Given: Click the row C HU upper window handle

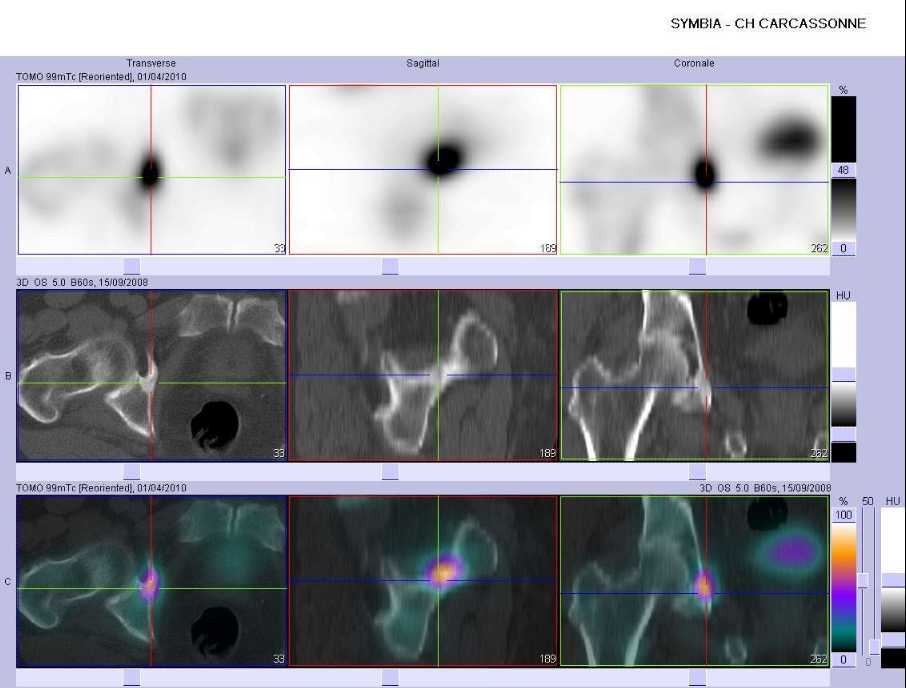Looking at the screenshot, I should click(x=893, y=581).
